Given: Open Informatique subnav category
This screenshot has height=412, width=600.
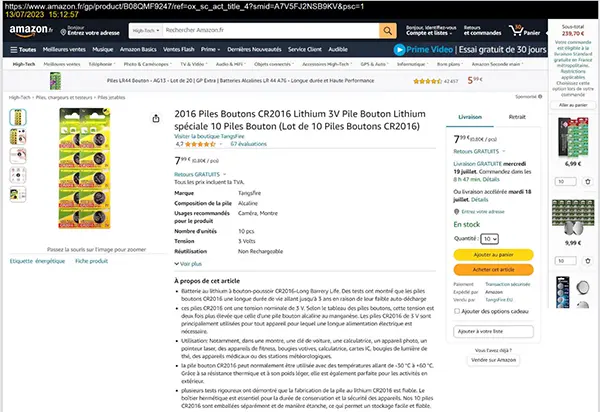Looking at the screenshot, I should [412, 64].
